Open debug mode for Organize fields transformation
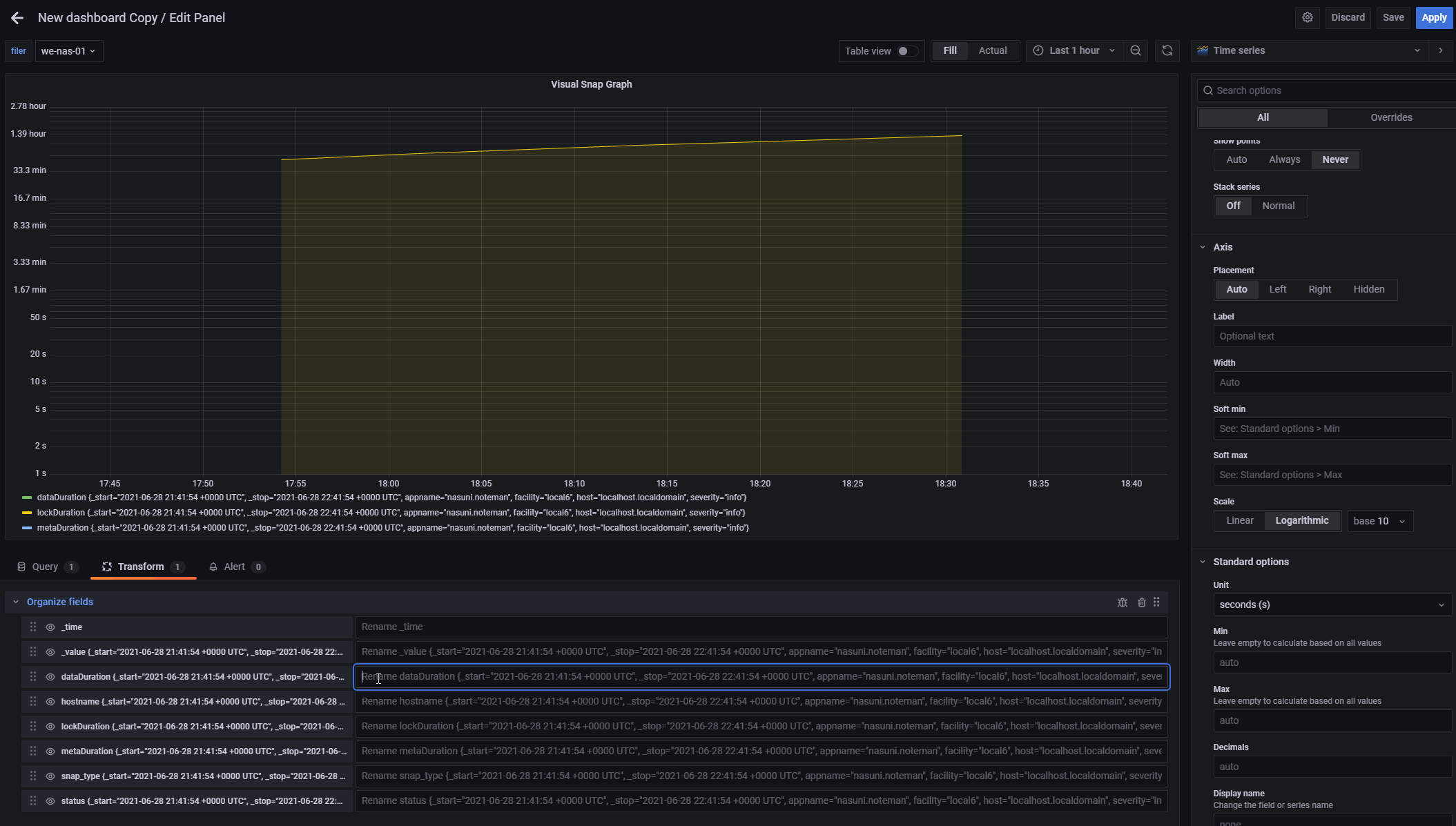 pos(1123,602)
